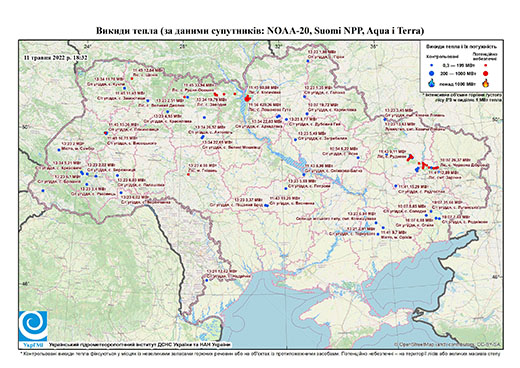This screenshot has height=368, width=520.
Task: Select the blue marker below 13:23 3,45 MW label
Action: 385,119
